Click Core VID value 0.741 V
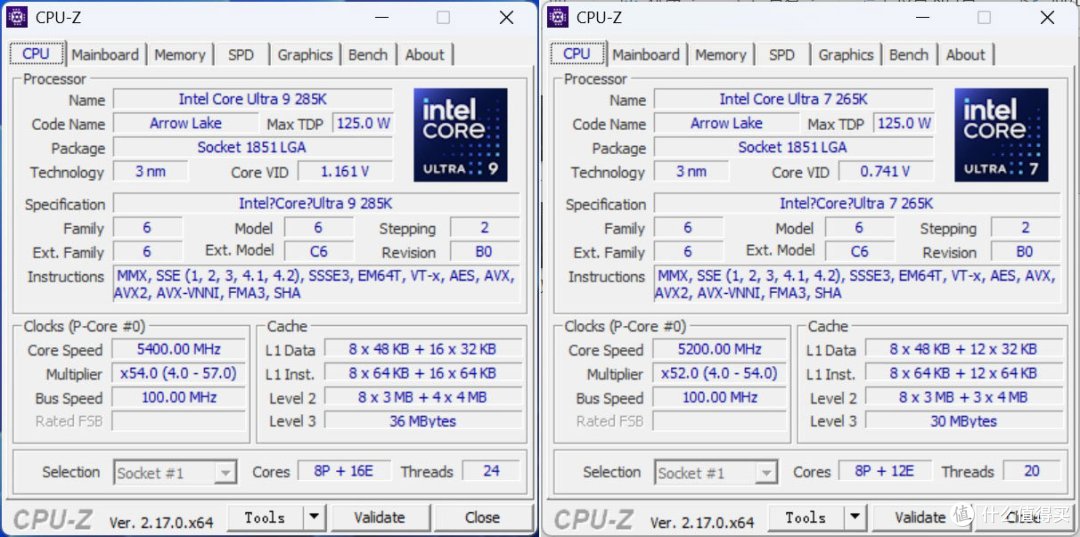 [x=886, y=171]
